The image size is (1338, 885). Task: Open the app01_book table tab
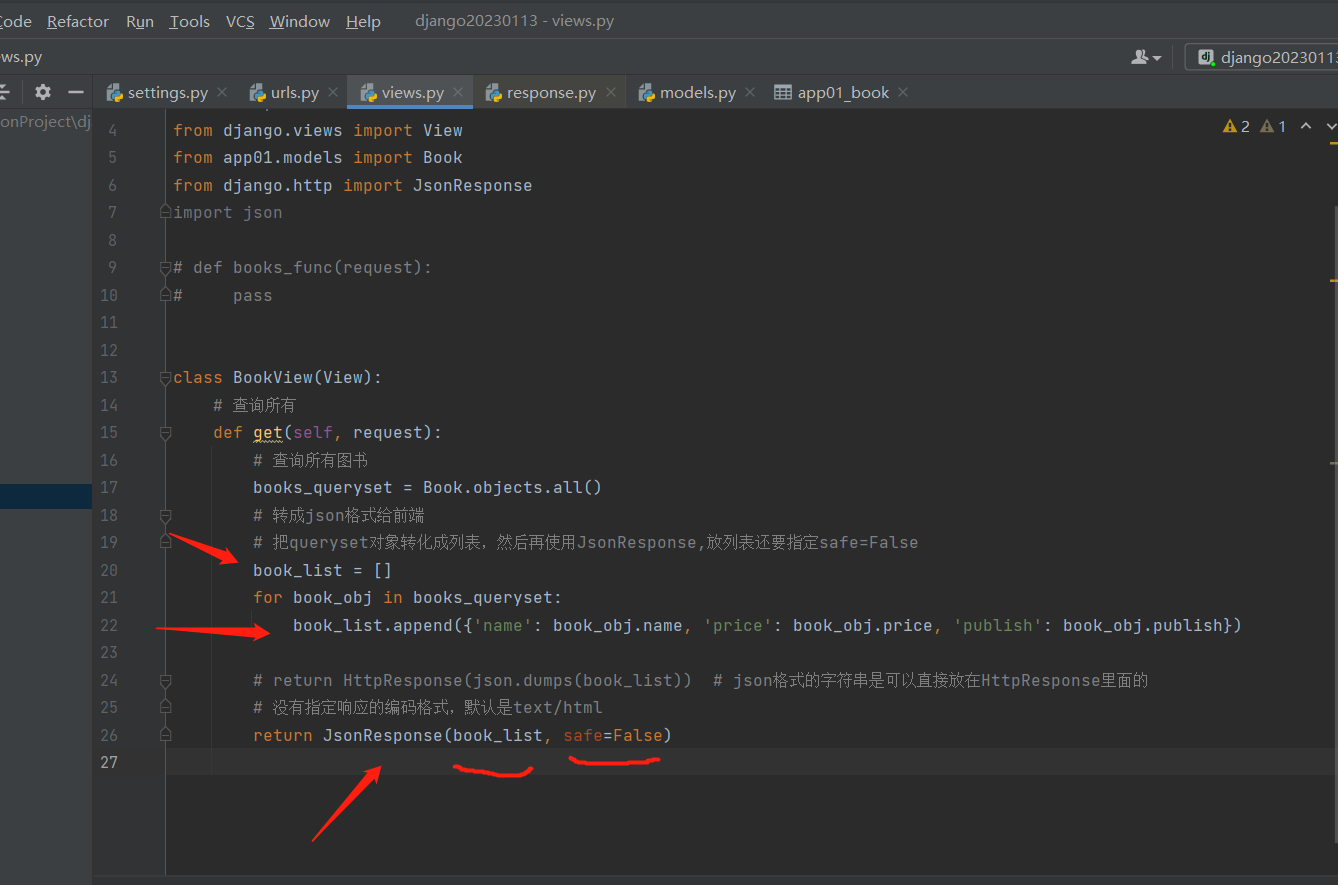[842, 92]
